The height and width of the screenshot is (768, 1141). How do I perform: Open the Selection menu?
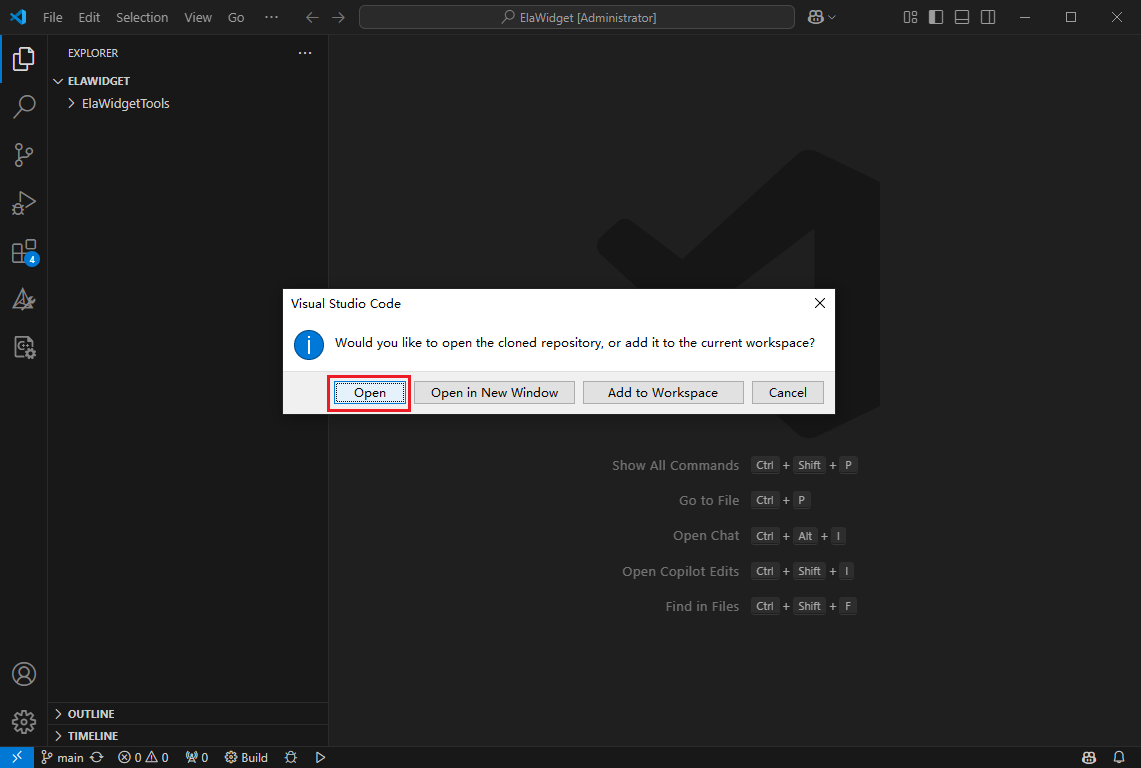[142, 17]
